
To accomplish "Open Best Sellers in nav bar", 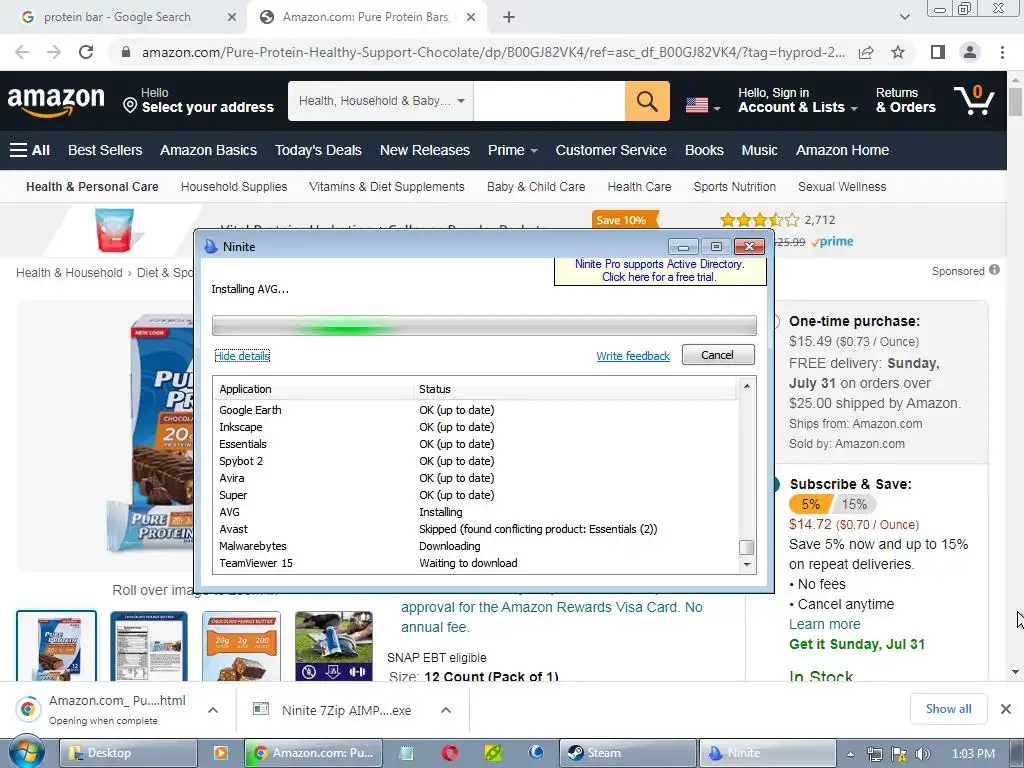I will [105, 150].
